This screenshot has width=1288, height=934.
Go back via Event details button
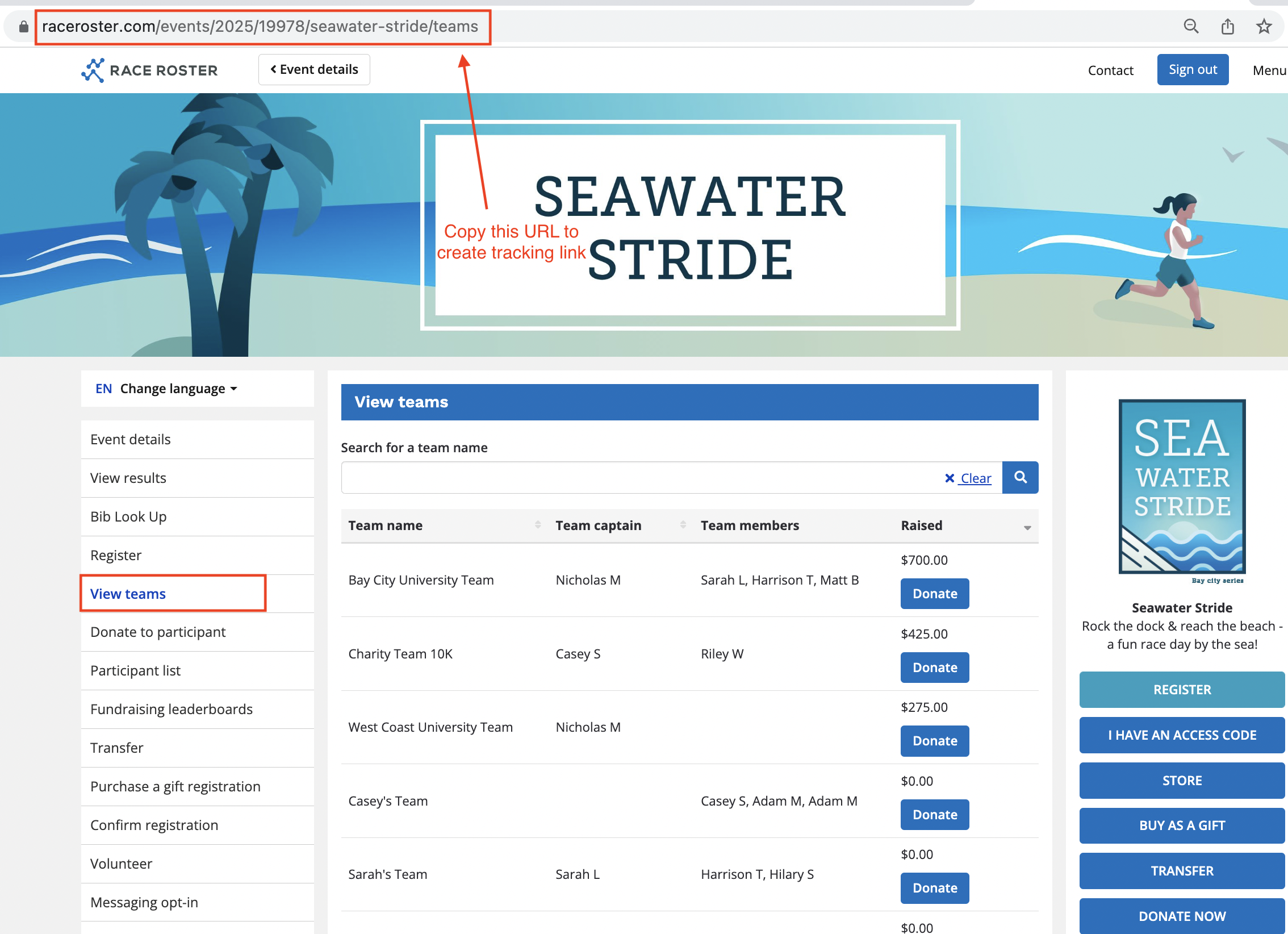tap(314, 70)
